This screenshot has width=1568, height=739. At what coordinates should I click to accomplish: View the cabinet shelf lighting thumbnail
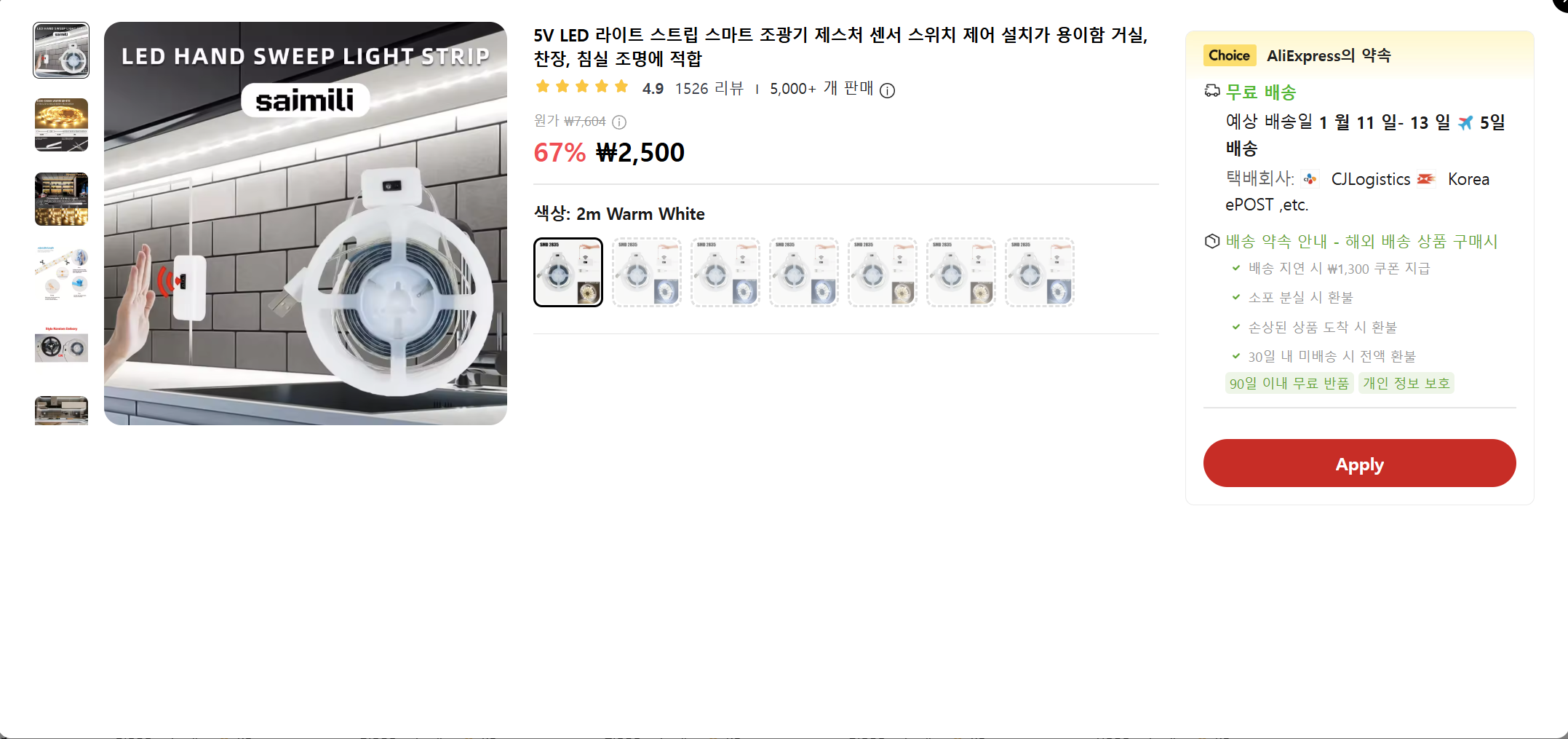click(61, 199)
